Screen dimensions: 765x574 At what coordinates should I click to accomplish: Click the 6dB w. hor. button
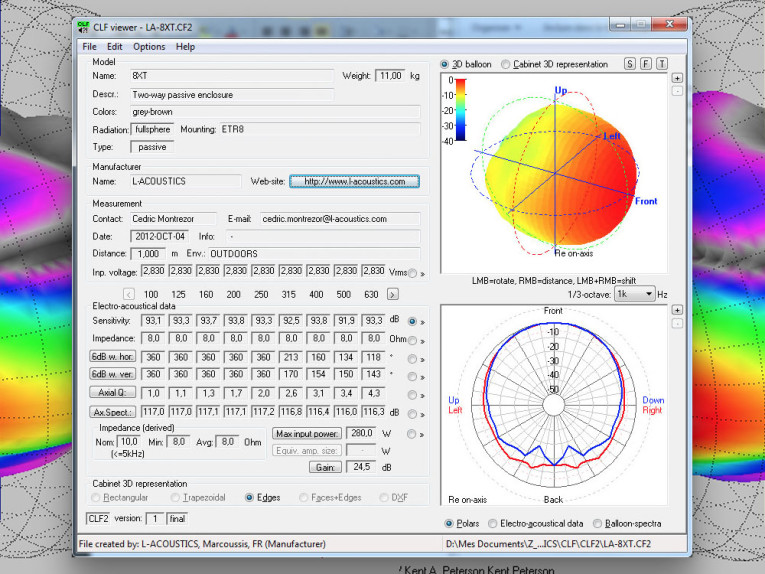(x=112, y=356)
